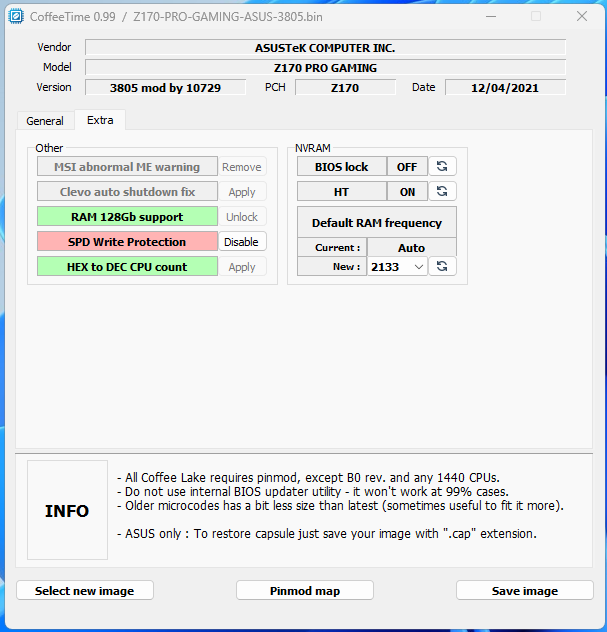Open the Pinmod map

pyautogui.click(x=305, y=590)
